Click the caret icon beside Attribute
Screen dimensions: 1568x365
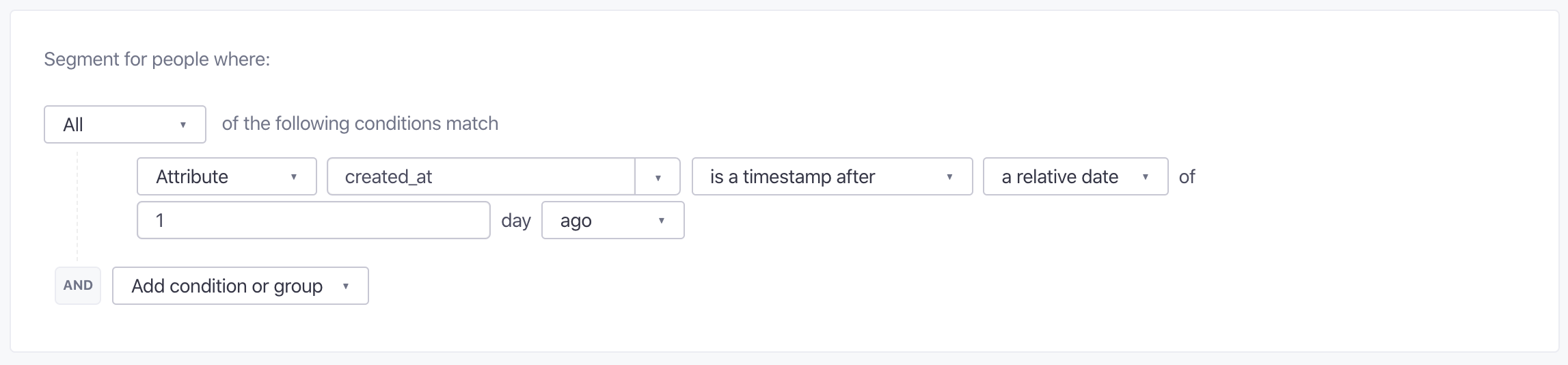tap(294, 177)
